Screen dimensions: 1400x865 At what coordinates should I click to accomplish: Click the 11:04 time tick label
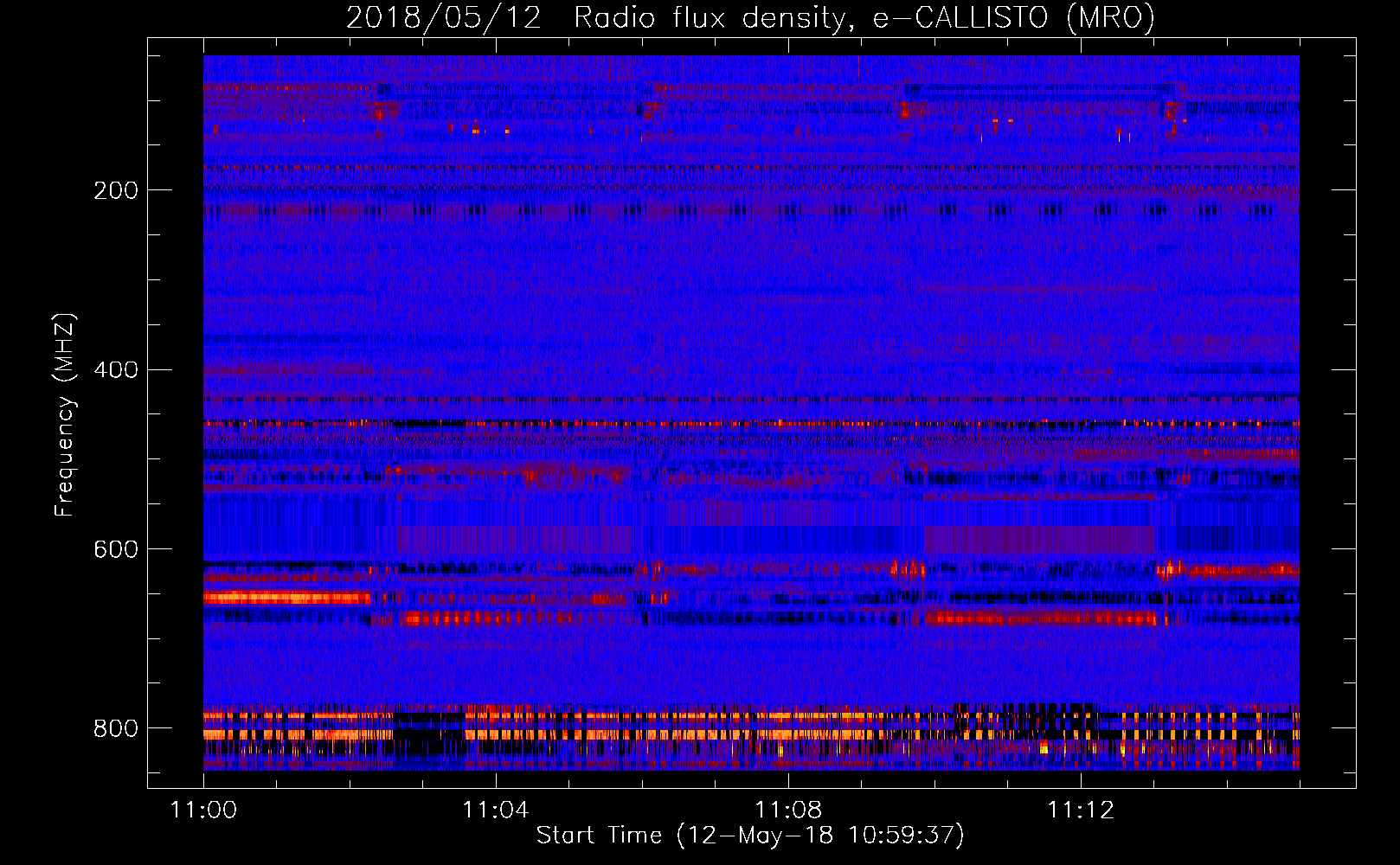[x=496, y=810]
